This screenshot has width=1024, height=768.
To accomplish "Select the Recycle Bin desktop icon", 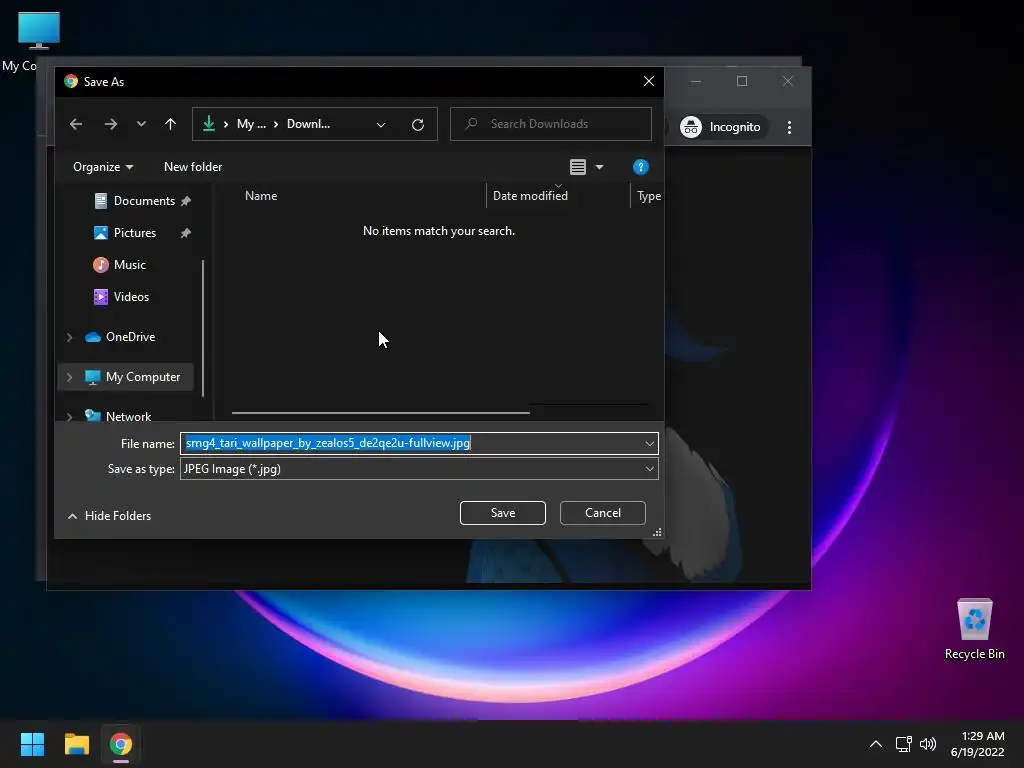I will click(x=974, y=629).
